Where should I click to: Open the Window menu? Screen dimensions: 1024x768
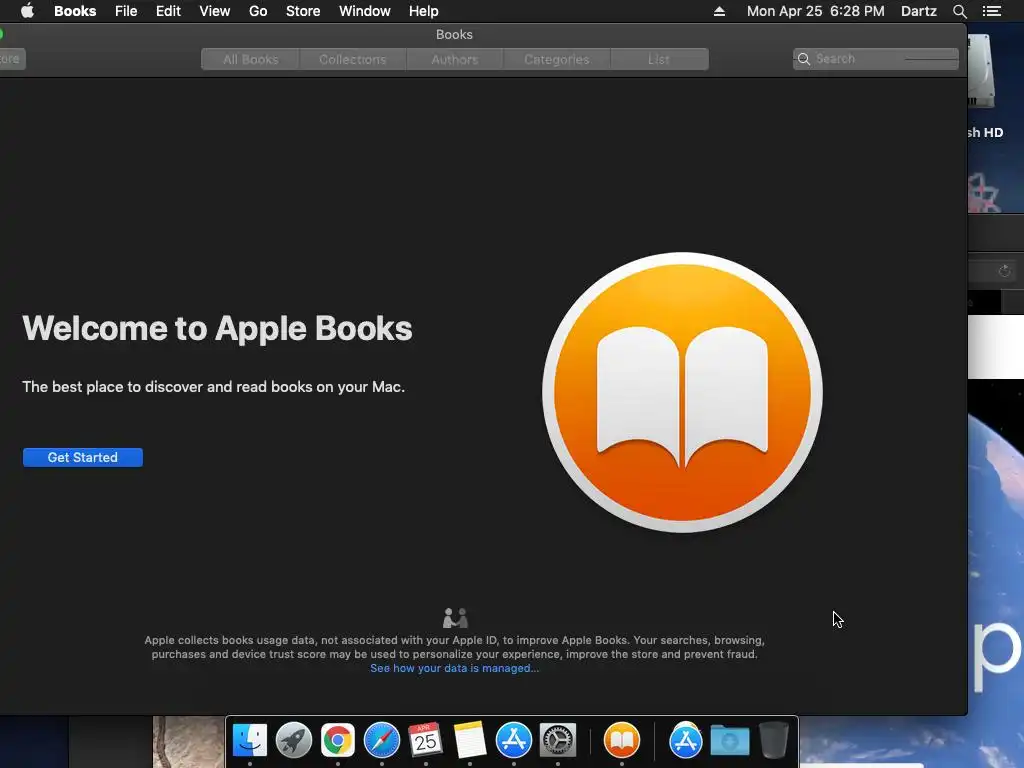pos(364,11)
